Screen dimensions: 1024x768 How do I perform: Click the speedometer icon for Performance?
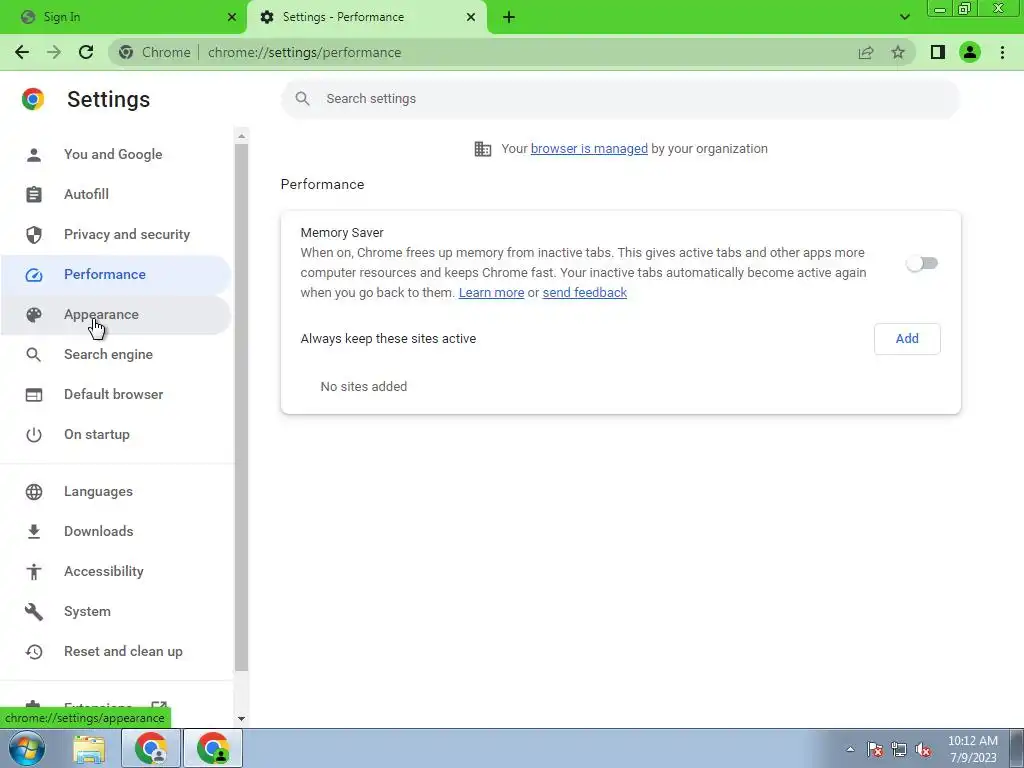click(x=34, y=275)
